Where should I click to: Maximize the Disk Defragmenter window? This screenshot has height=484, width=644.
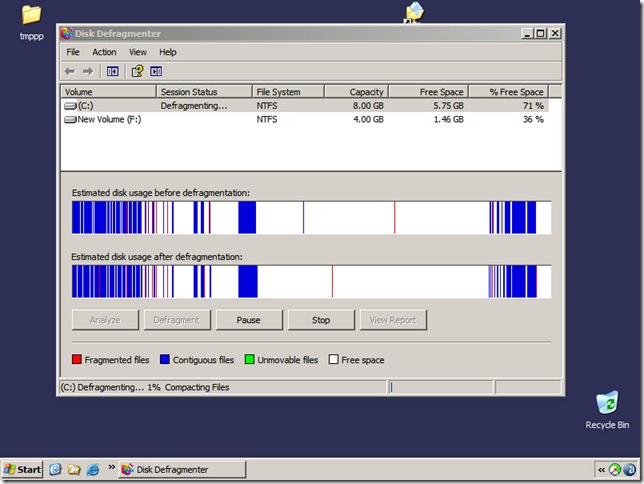coord(540,33)
